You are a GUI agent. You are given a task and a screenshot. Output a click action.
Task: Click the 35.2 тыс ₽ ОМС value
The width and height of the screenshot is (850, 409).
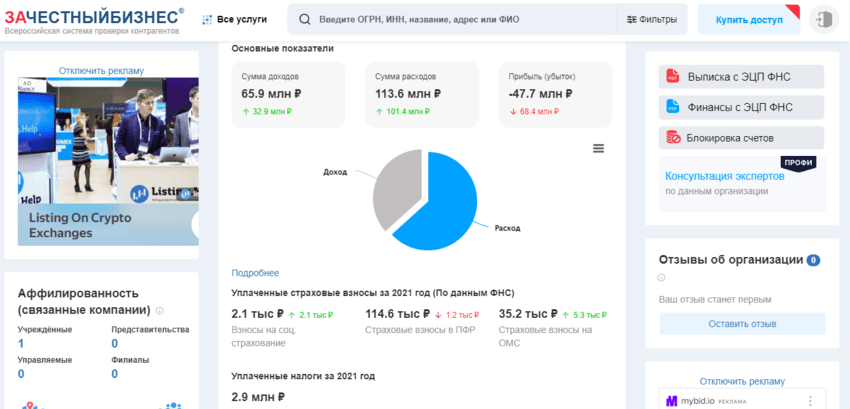pos(528,314)
